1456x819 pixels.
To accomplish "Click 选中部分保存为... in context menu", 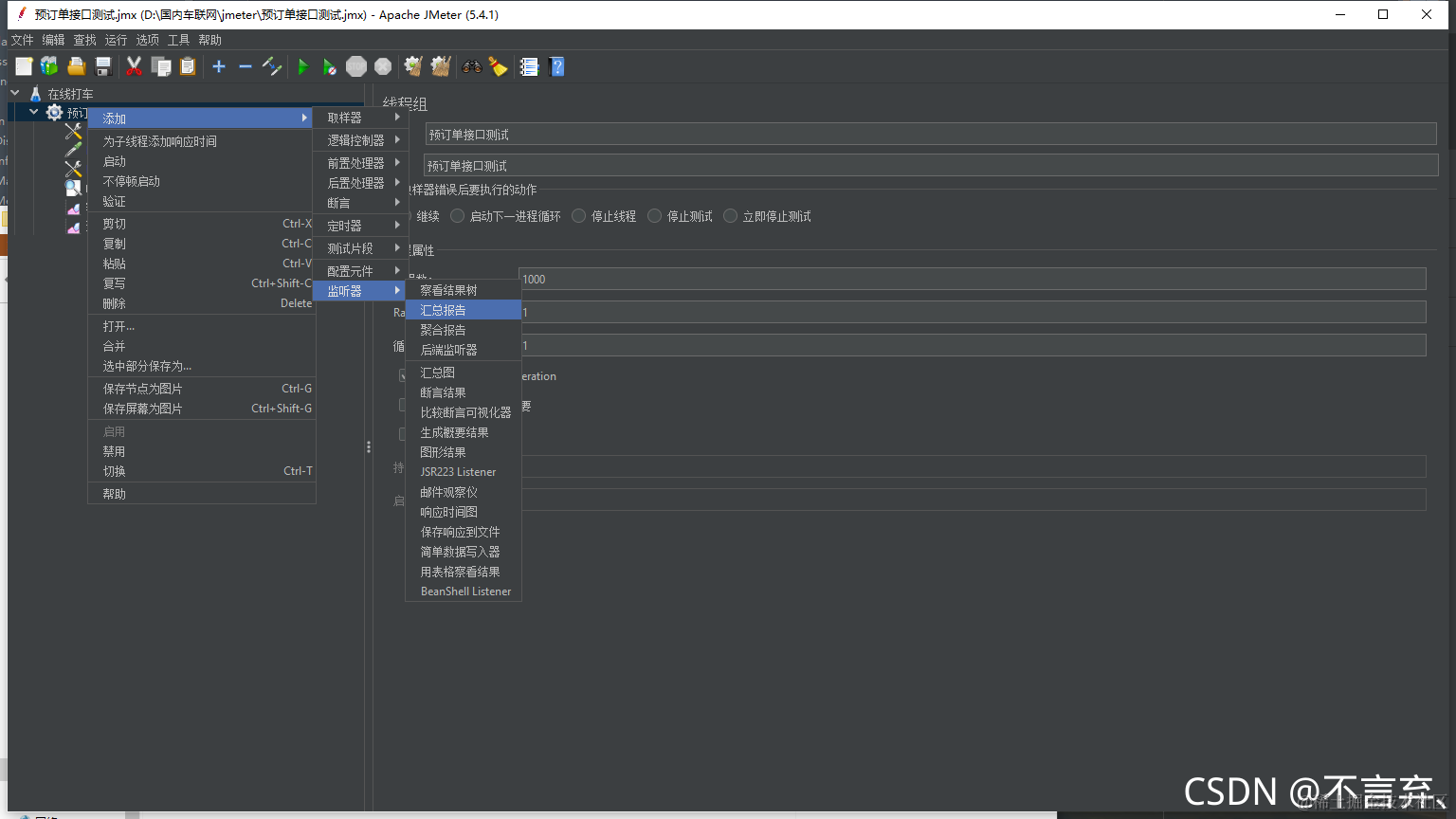I will [x=201, y=366].
